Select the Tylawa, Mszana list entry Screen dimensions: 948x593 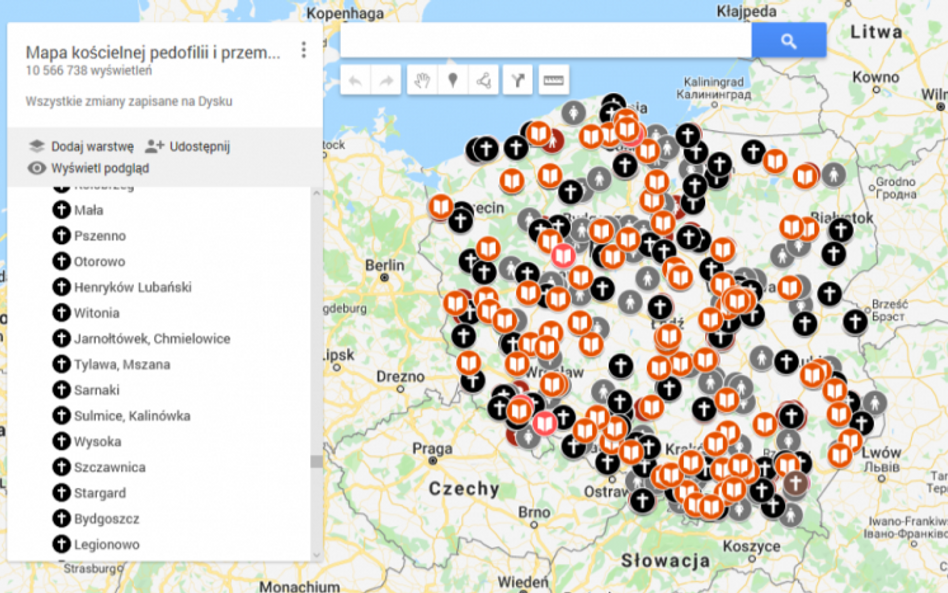coord(122,365)
